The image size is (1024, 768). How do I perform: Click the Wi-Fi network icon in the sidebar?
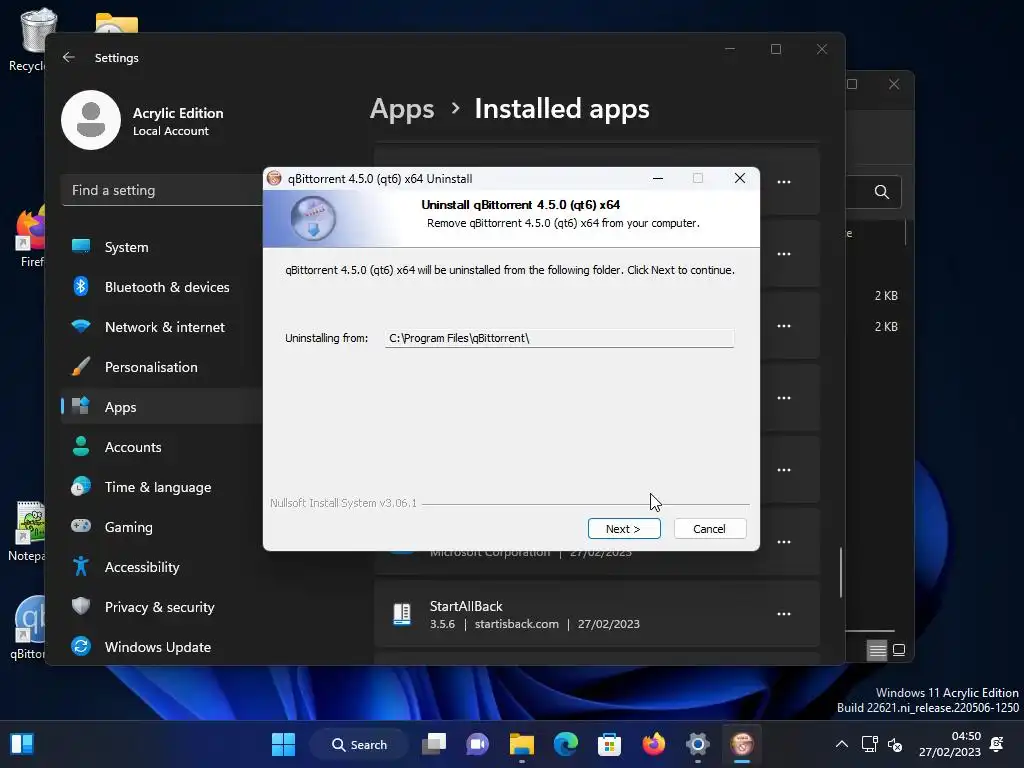(x=81, y=326)
